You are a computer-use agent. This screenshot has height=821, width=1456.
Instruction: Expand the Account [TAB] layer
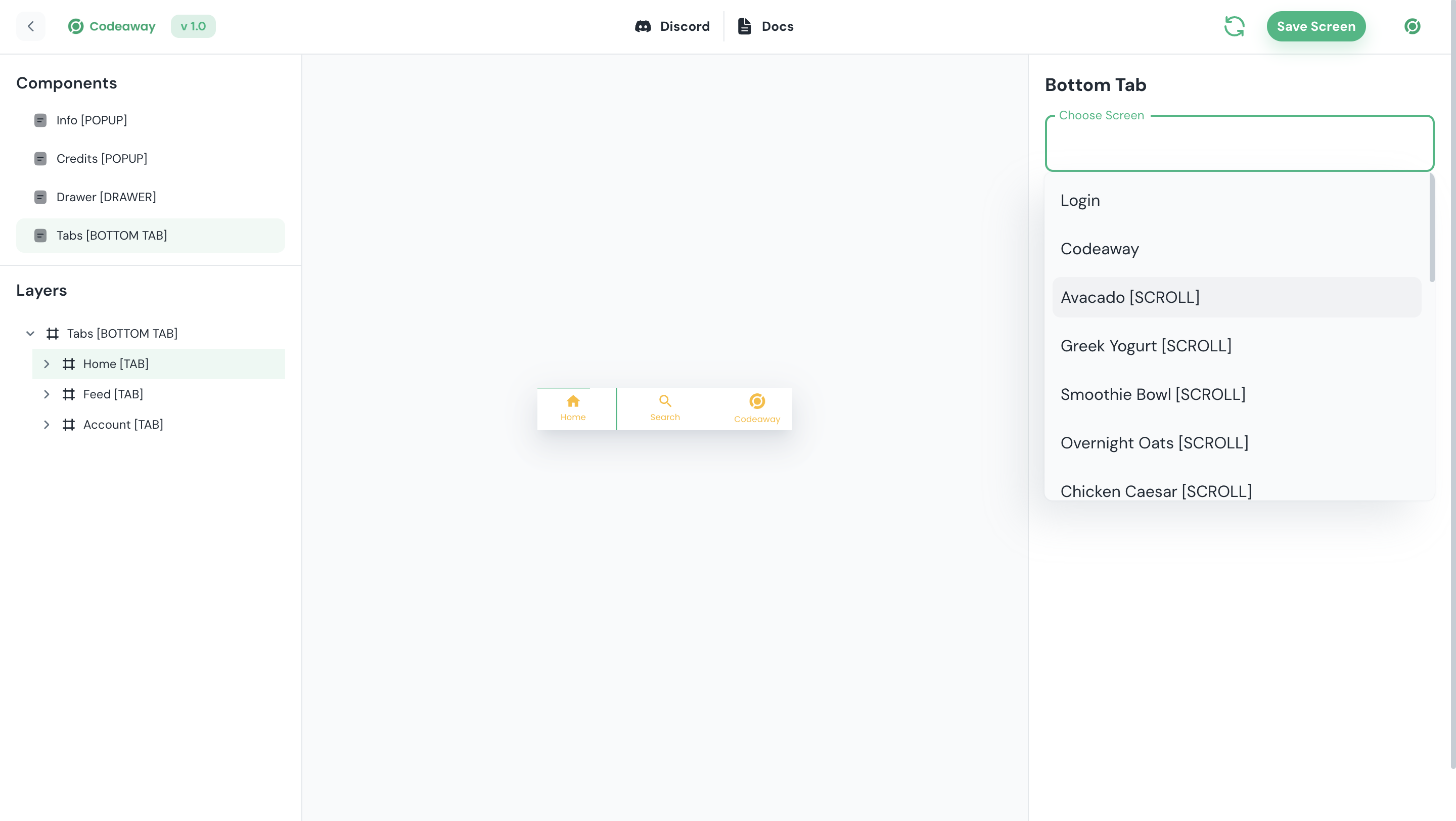[x=47, y=424]
